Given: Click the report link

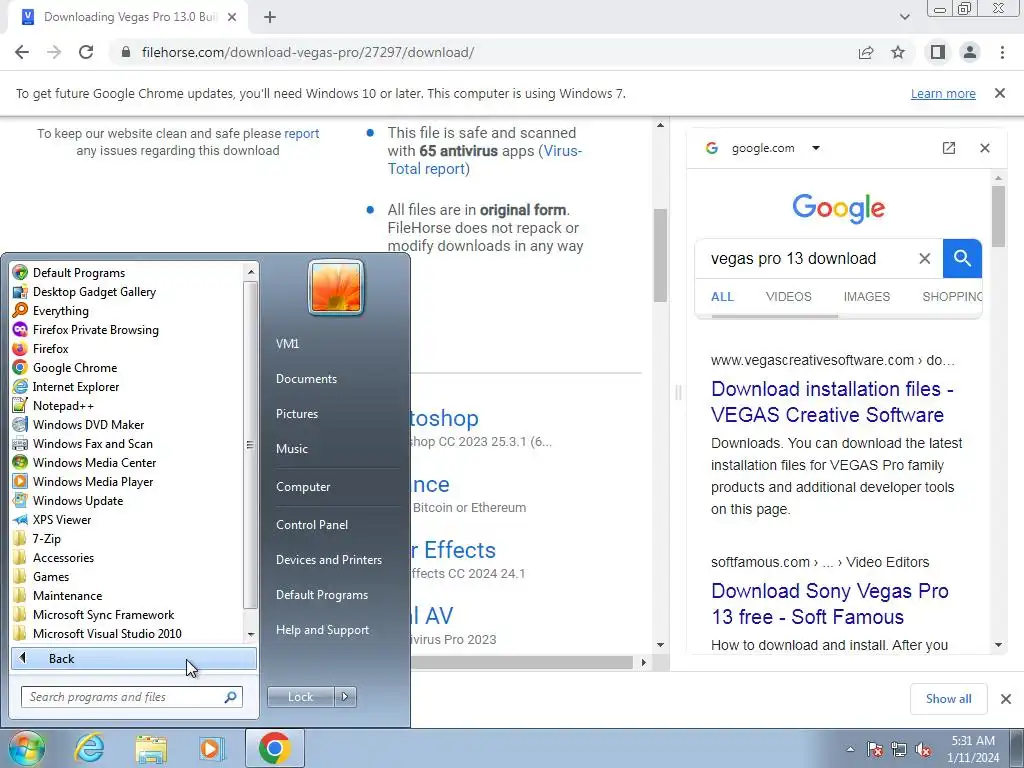Looking at the screenshot, I should click(302, 133).
